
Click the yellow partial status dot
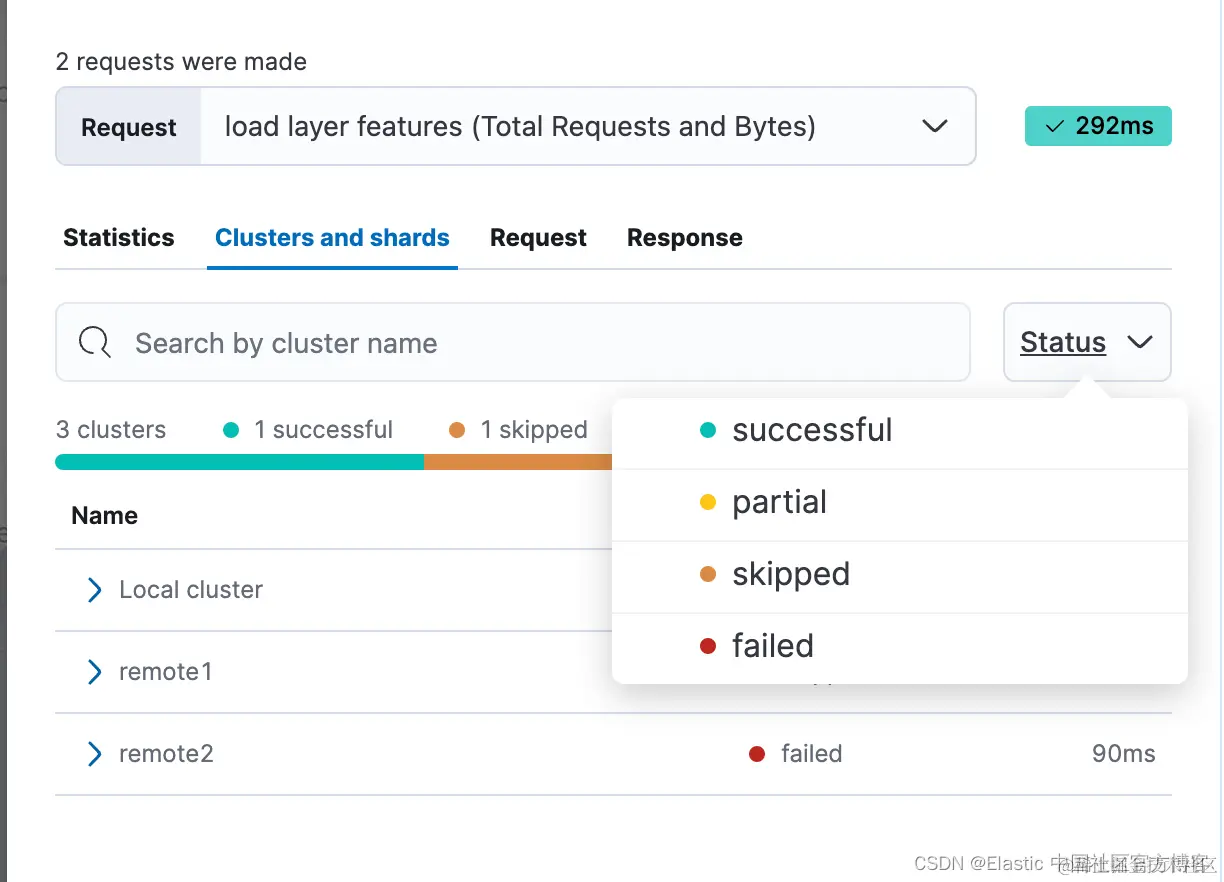708,502
